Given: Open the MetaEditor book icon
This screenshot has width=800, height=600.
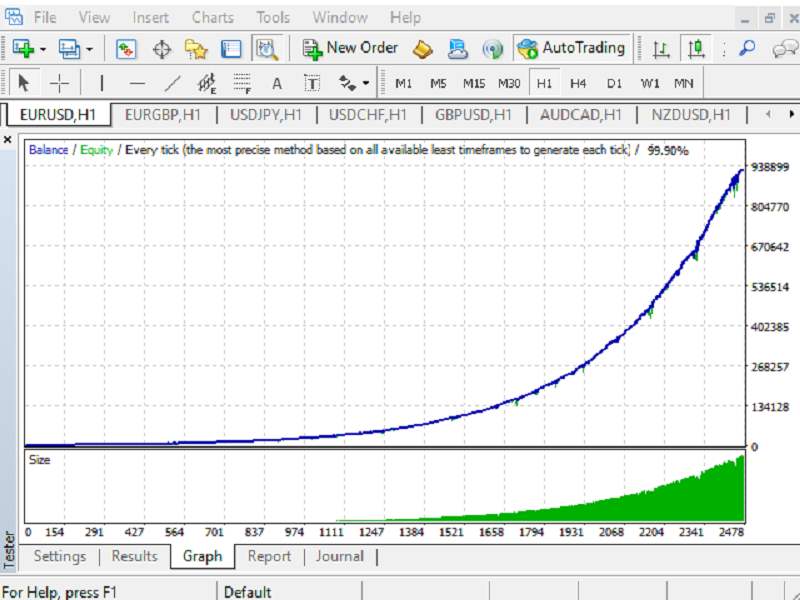Looking at the screenshot, I should [x=422, y=49].
